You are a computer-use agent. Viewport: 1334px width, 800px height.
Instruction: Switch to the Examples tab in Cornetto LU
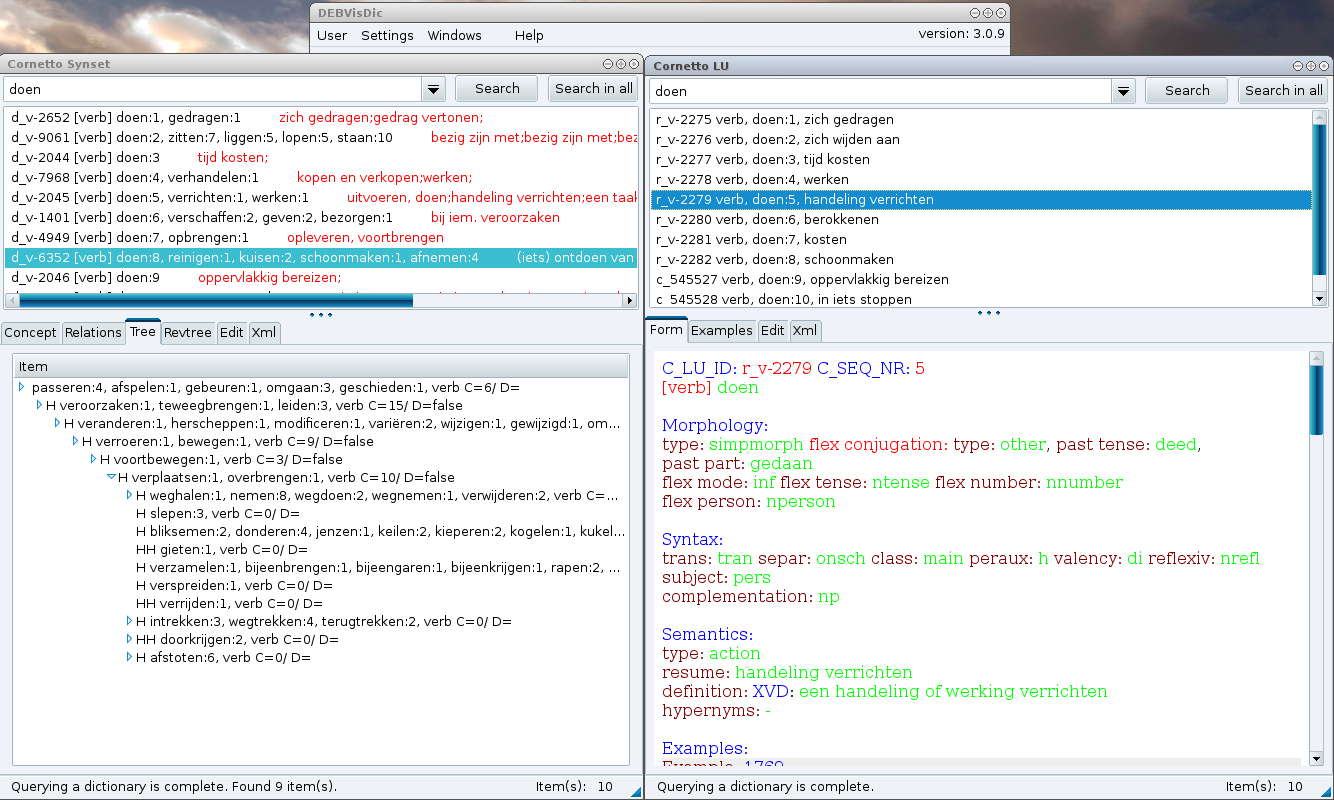[722, 330]
